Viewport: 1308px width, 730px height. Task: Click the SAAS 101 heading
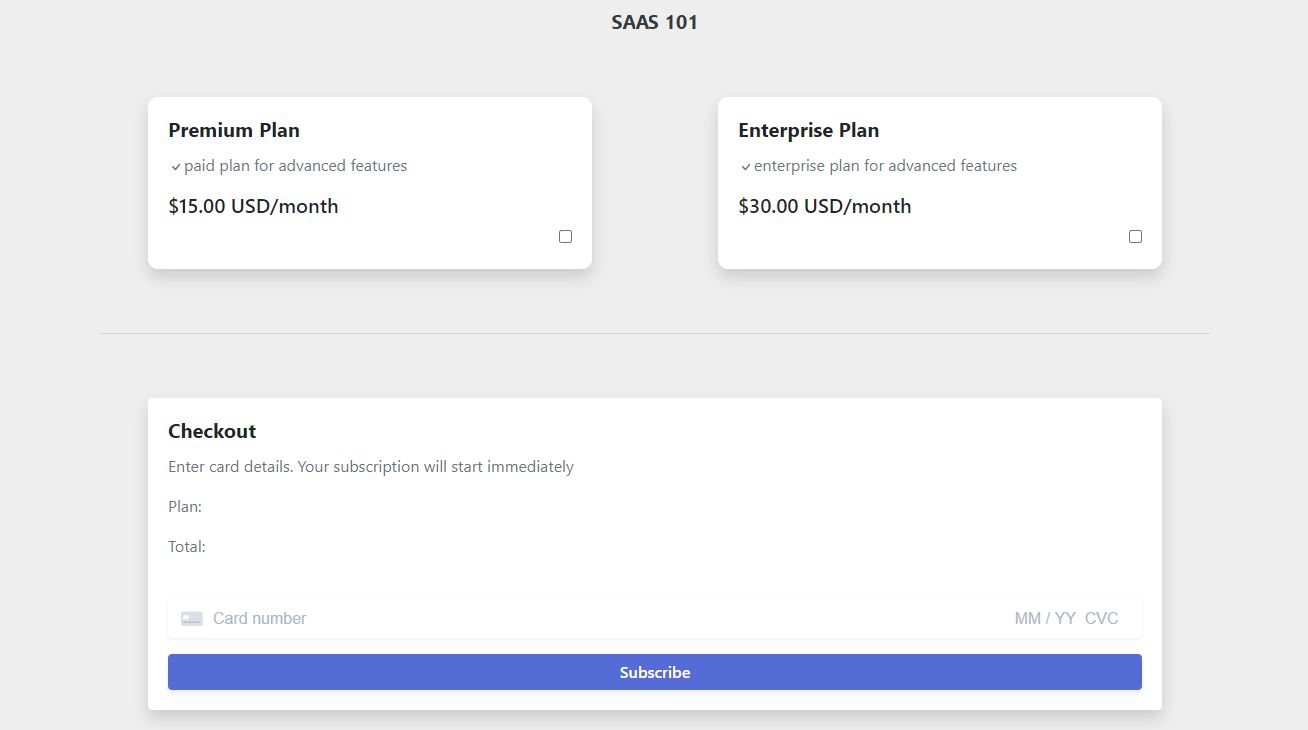(x=655, y=22)
